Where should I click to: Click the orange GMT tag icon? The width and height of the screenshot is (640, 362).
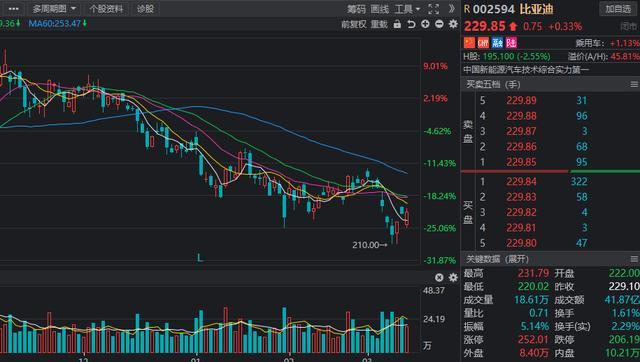point(483,42)
